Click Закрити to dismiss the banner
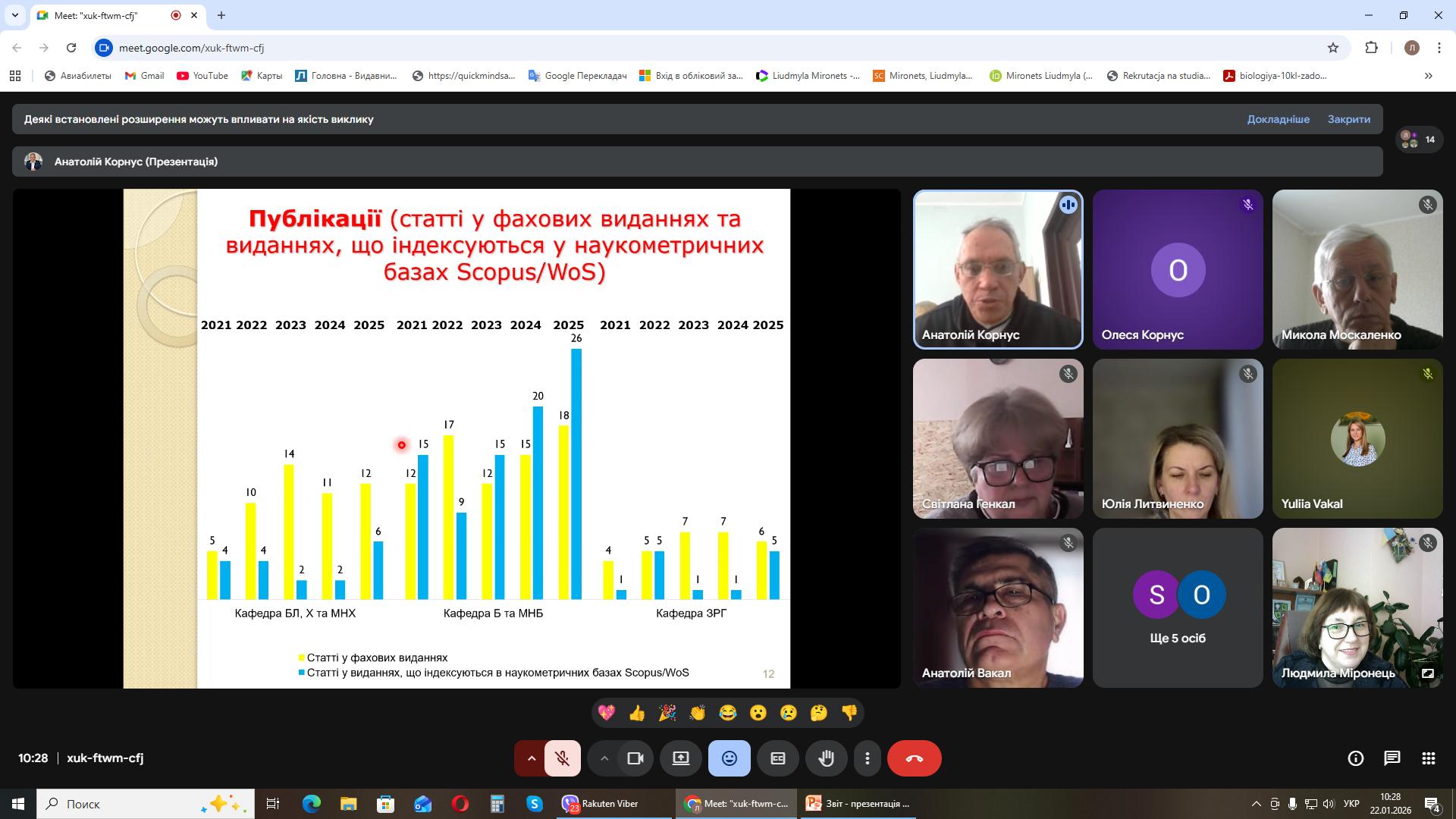1456x819 pixels. click(x=1348, y=119)
